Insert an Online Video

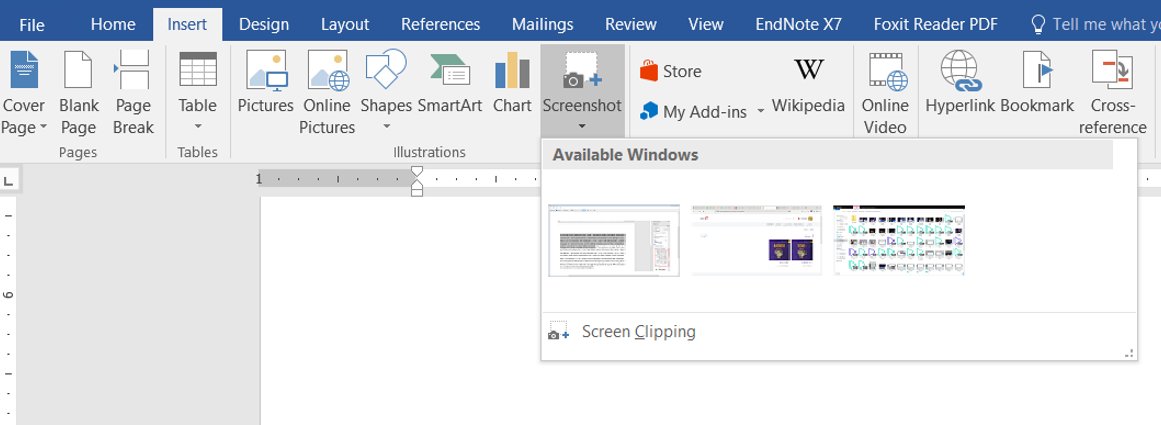[x=885, y=93]
